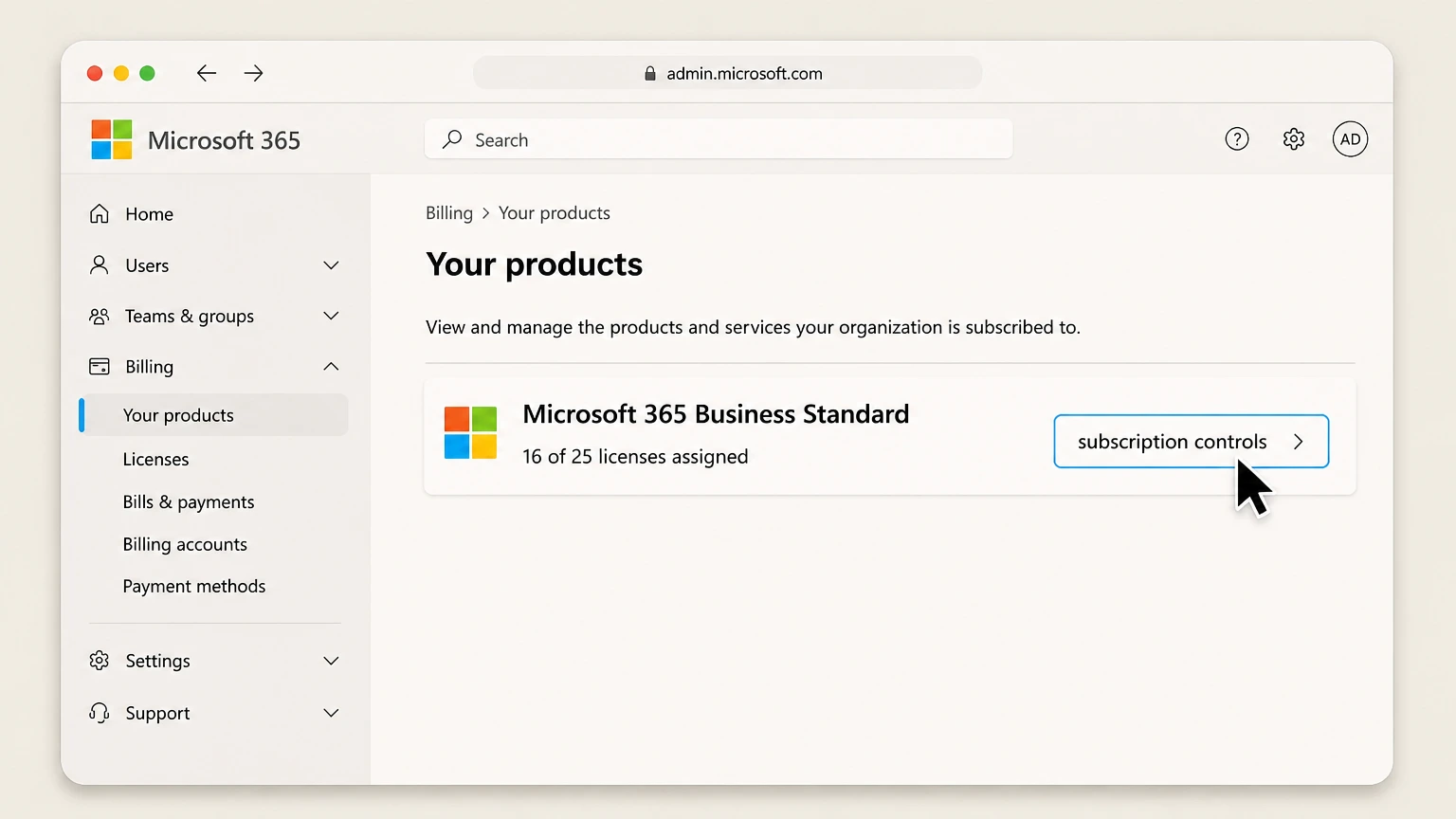Click the Support label in sidebar
Image resolution: width=1456 pixels, height=819 pixels.
[x=157, y=713]
